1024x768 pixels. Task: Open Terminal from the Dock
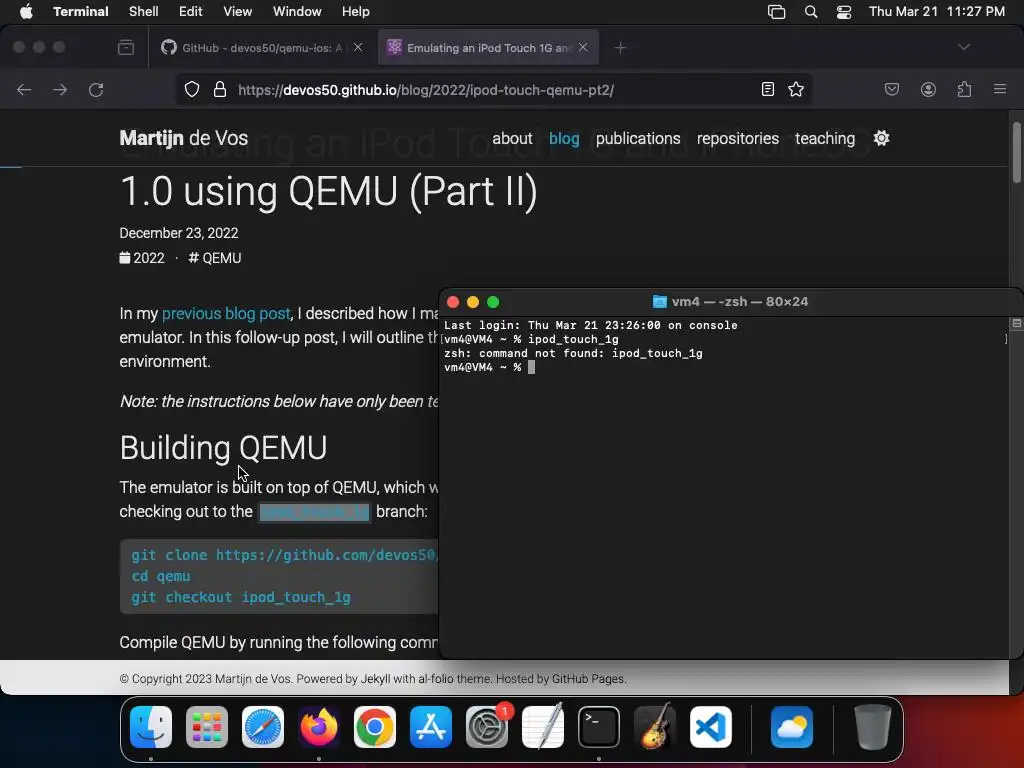pyautogui.click(x=599, y=727)
